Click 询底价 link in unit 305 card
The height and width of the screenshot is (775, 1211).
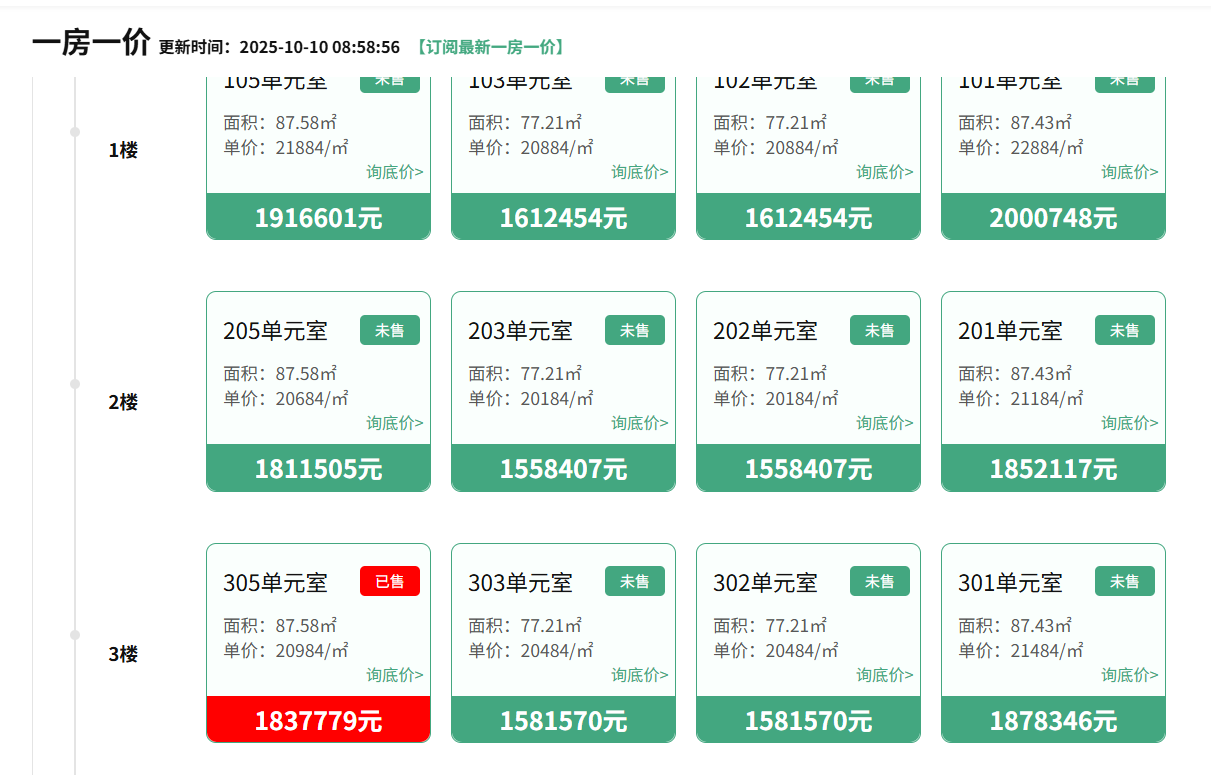coord(394,675)
